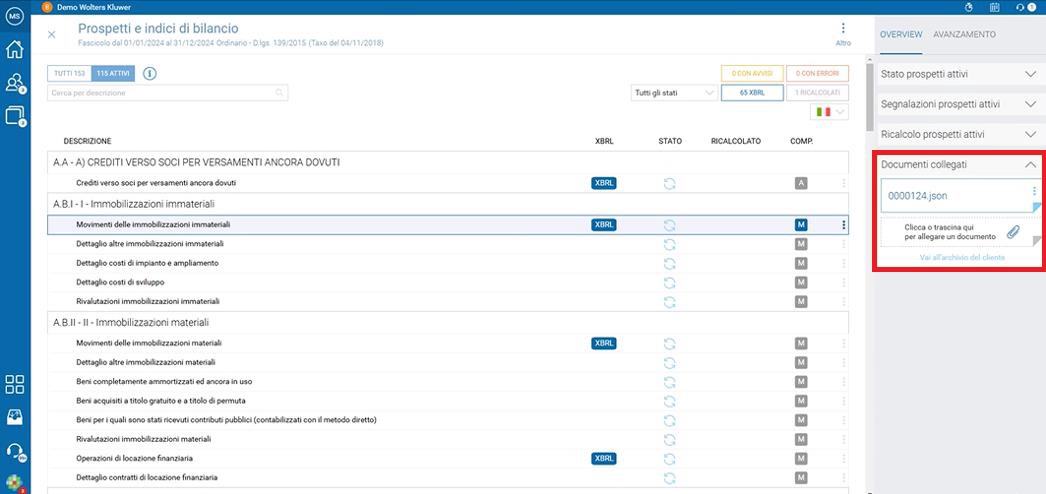Click the timer icon in top bar
This screenshot has width=1046, height=494.
969,7
